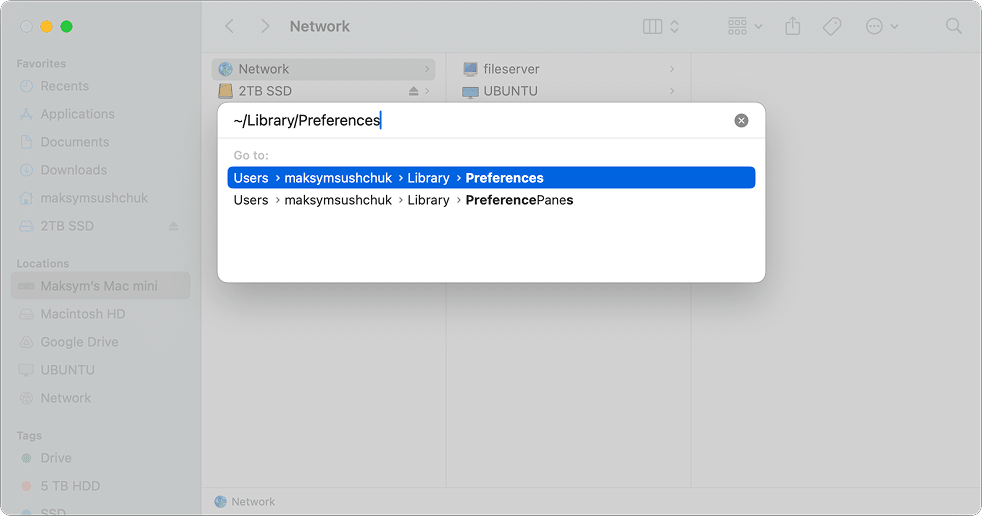982x516 pixels.
Task: Click the UBUNTU monitor icon in sidebar
Action: (26, 370)
